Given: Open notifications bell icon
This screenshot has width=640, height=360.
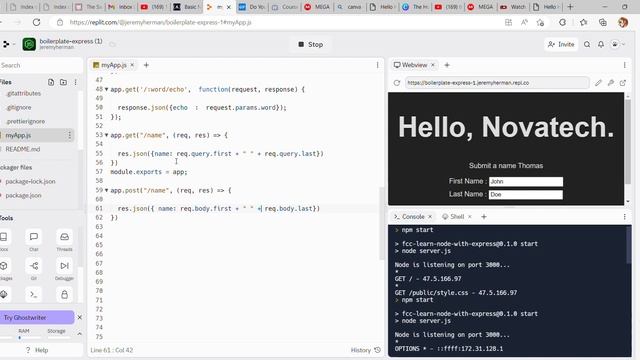Looking at the screenshot, I should pos(601,44).
